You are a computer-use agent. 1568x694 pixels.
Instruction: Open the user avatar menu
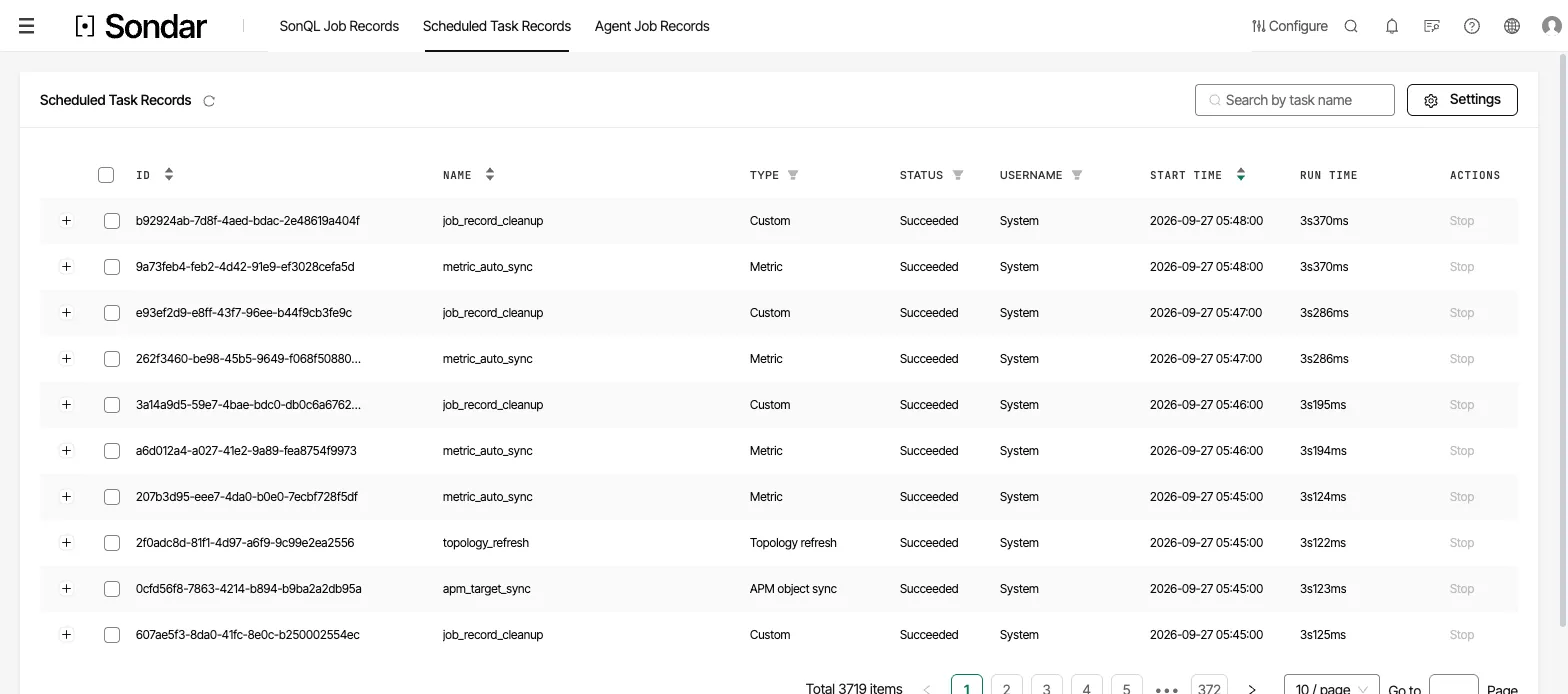[x=1552, y=26]
